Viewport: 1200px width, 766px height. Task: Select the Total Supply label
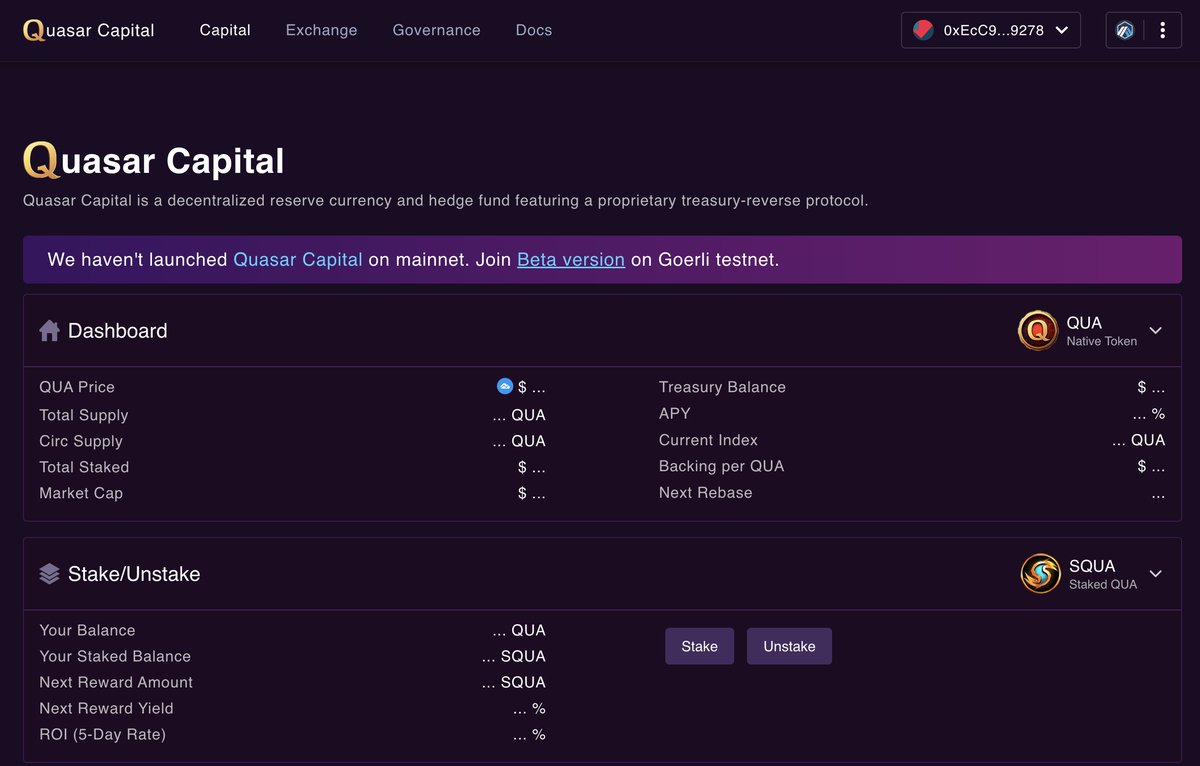(x=84, y=415)
